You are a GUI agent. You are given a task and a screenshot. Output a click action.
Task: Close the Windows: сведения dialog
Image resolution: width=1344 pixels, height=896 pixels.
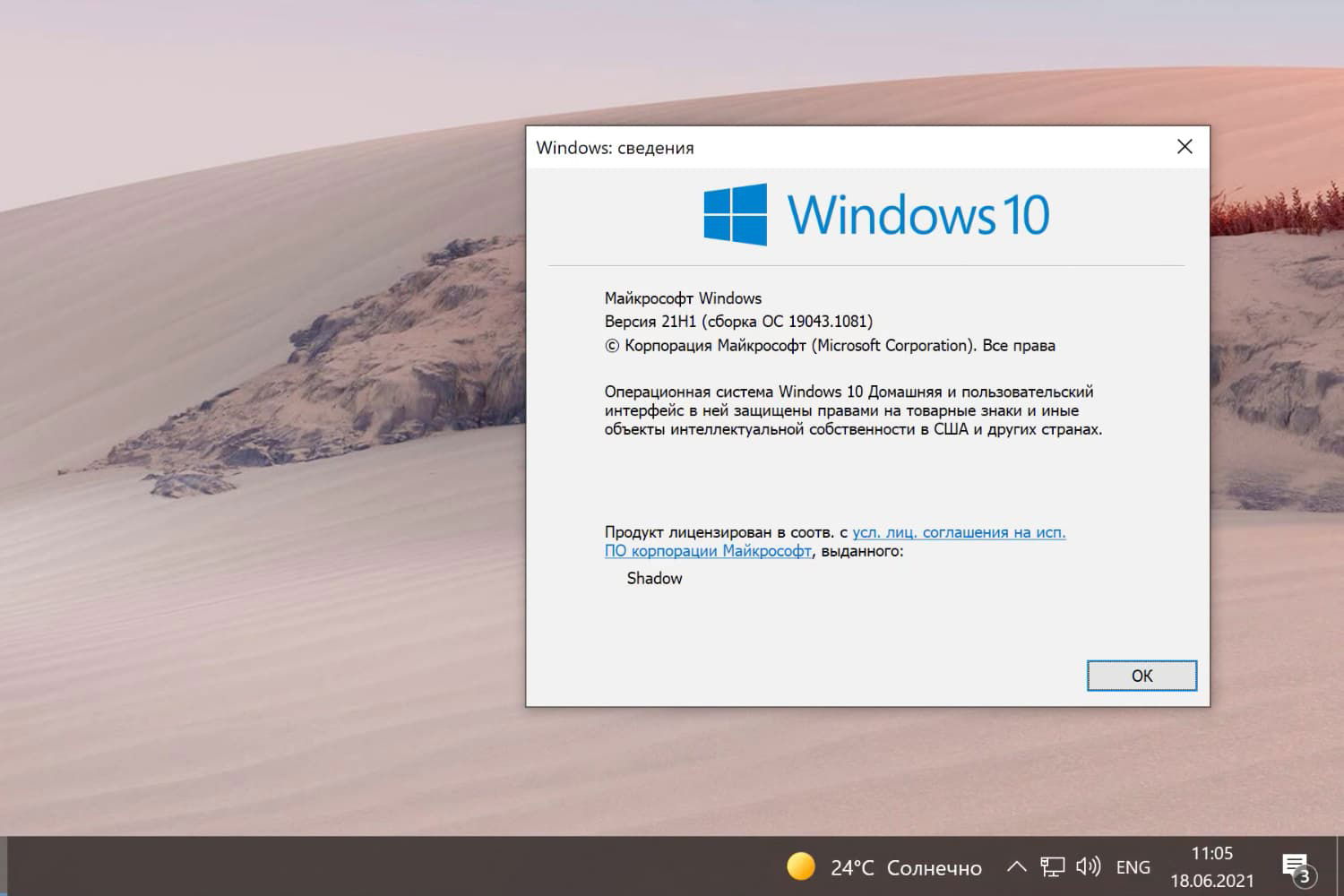1185,146
